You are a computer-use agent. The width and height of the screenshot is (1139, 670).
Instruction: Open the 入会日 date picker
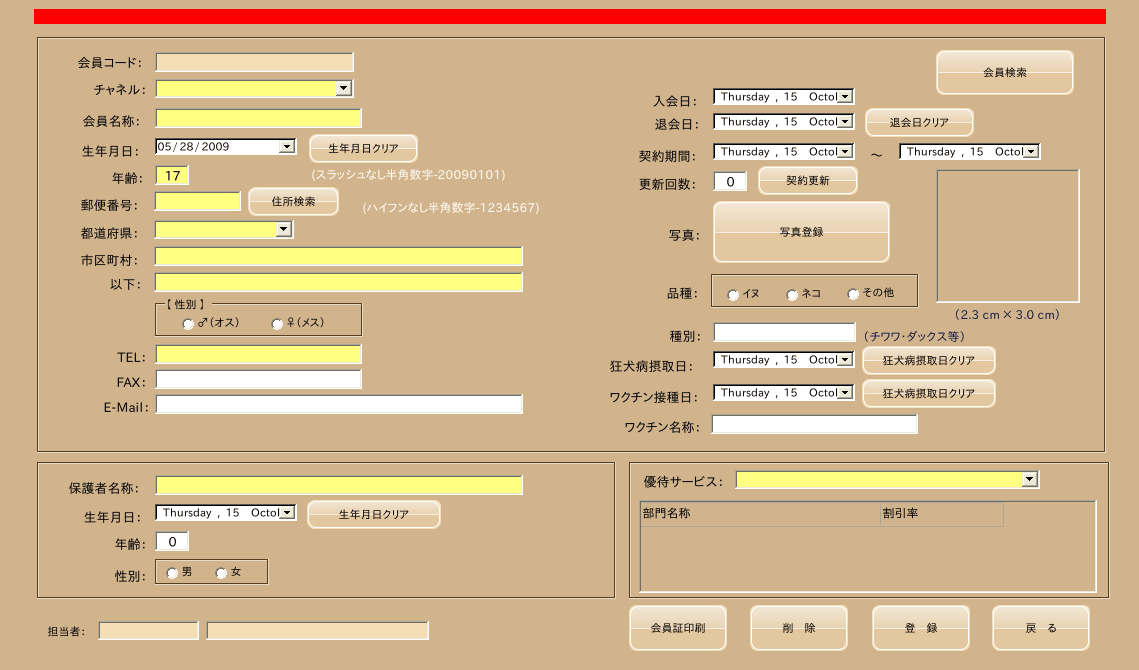click(x=845, y=97)
